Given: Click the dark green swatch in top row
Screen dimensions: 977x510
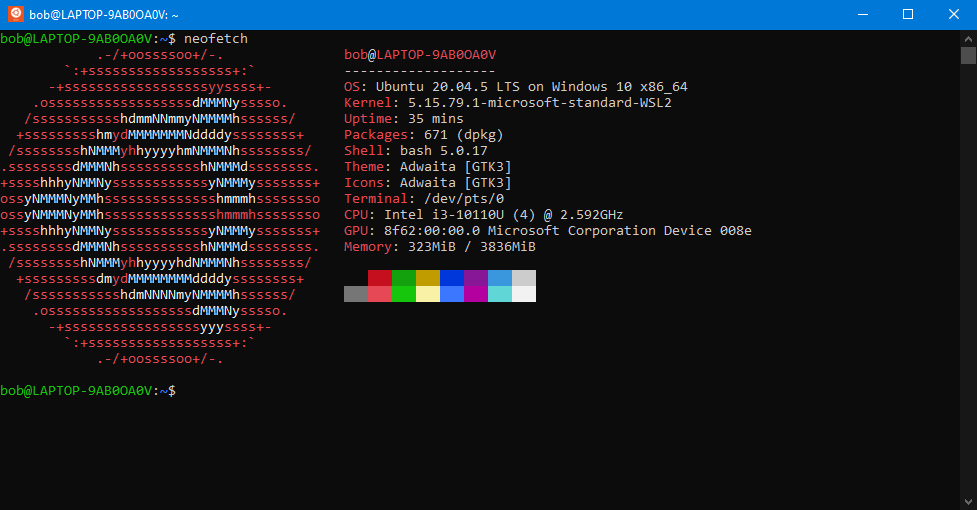Looking at the screenshot, I should tap(404, 278).
